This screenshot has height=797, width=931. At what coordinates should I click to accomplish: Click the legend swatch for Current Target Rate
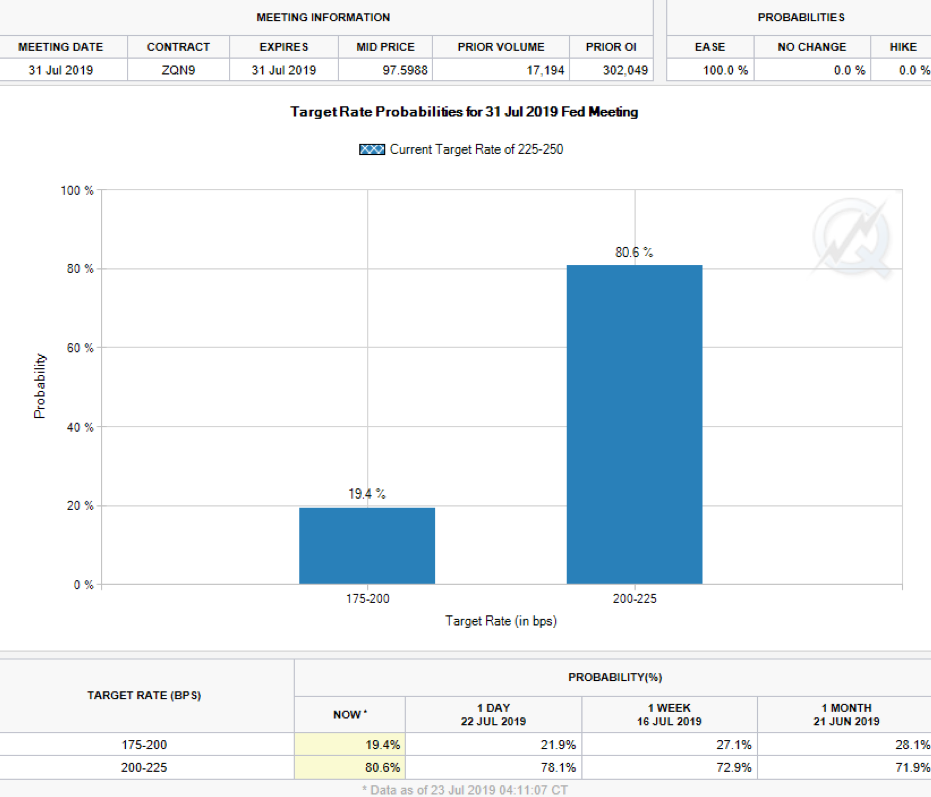click(x=372, y=150)
